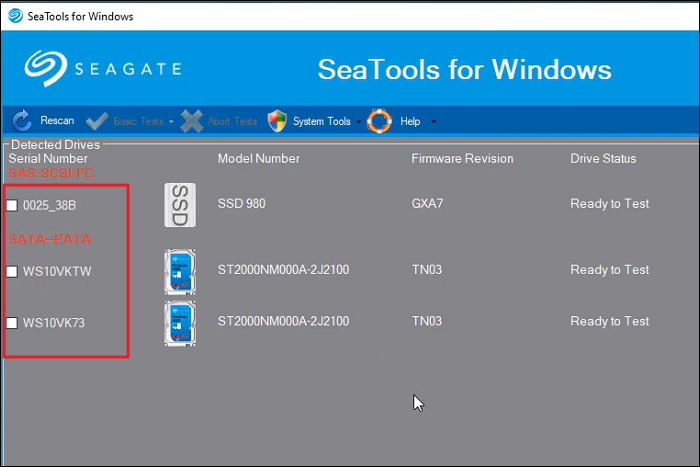Click the SAS-SCSI-FC group label
This screenshot has width=700, height=467.
pyautogui.click(x=51, y=173)
